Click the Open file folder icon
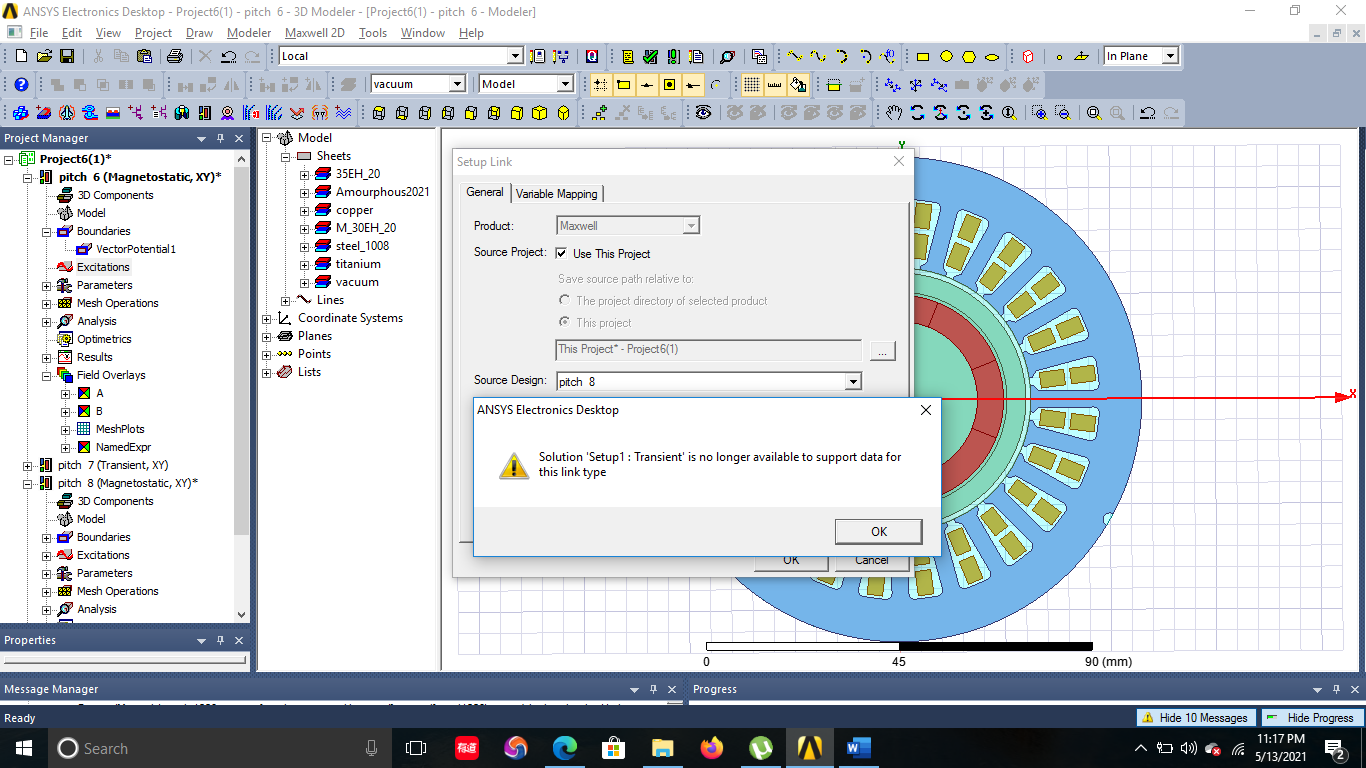Screen dimensions: 1366x768 click(x=44, y=56)
